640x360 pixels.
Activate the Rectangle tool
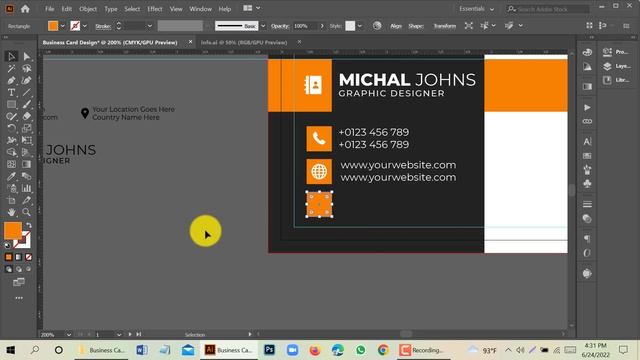tap(11, 104)
